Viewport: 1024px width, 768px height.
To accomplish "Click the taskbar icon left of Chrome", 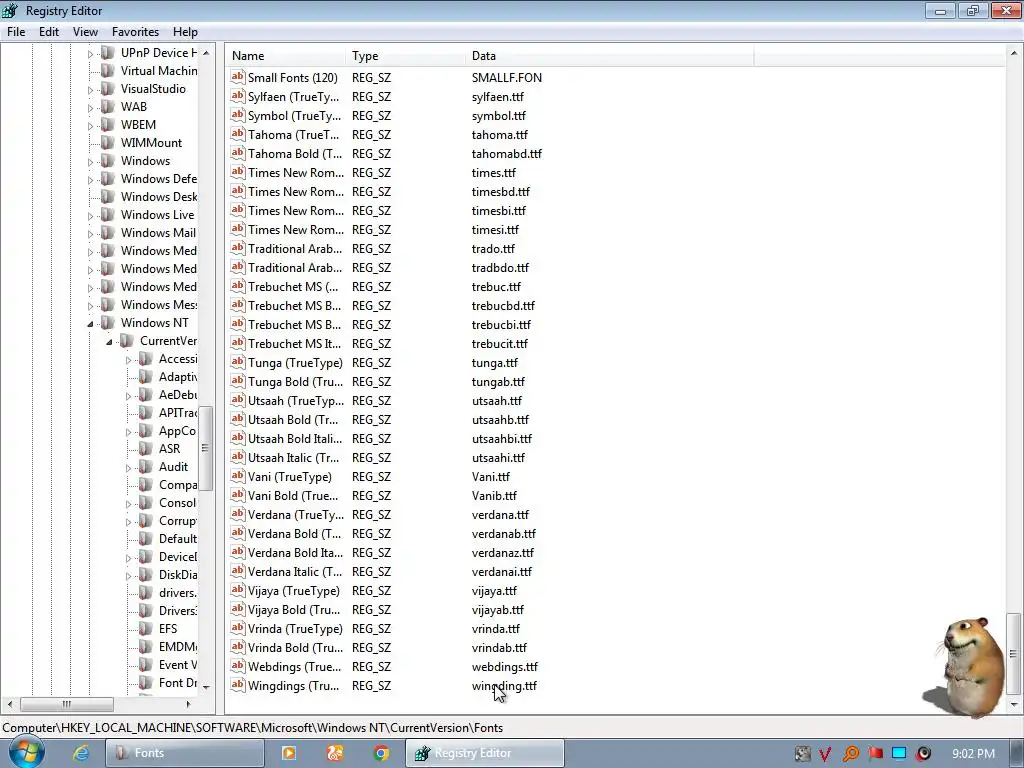I will pos(335,753).
